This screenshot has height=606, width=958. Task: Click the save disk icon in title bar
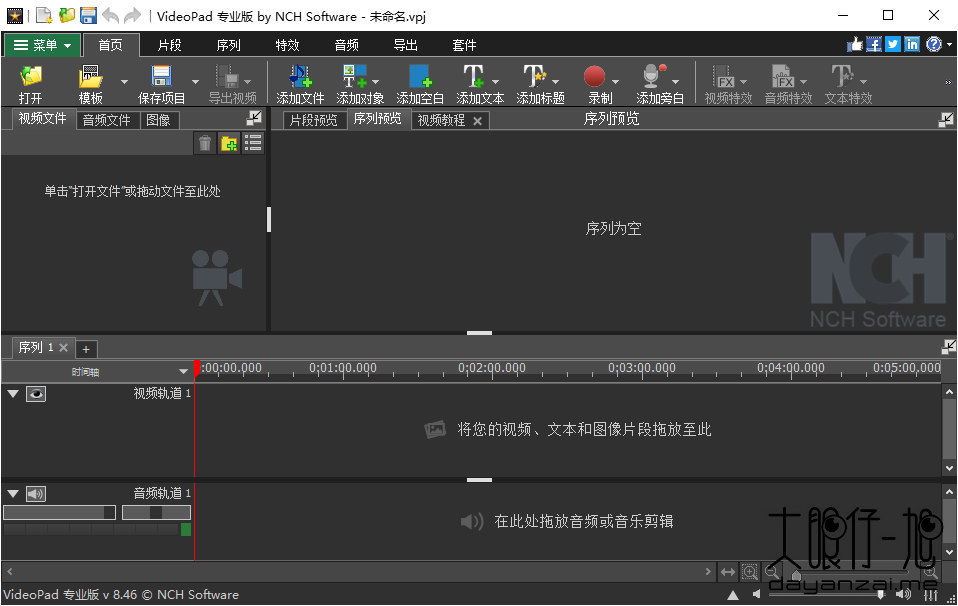point(89,15)
